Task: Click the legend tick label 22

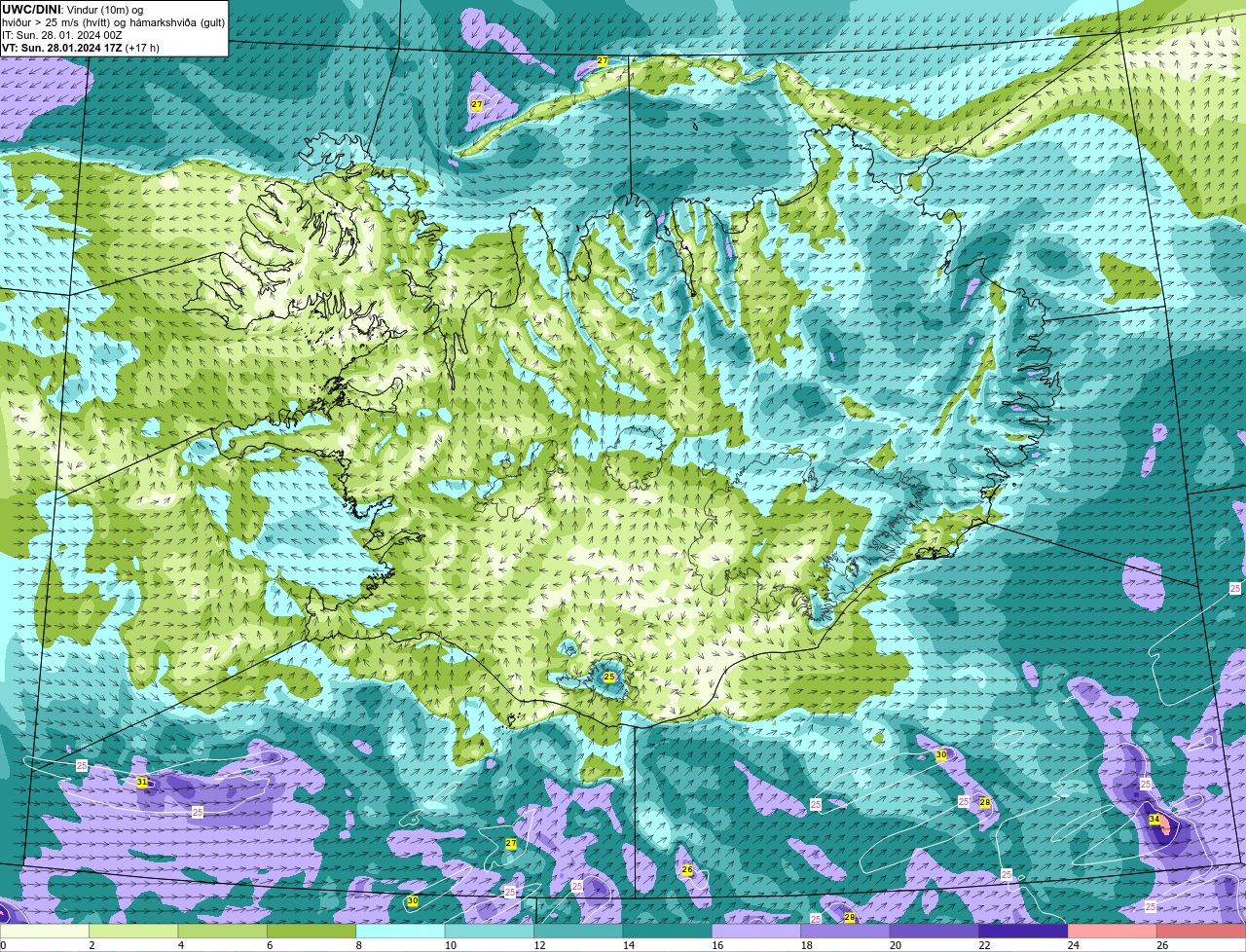Action: 984,945
